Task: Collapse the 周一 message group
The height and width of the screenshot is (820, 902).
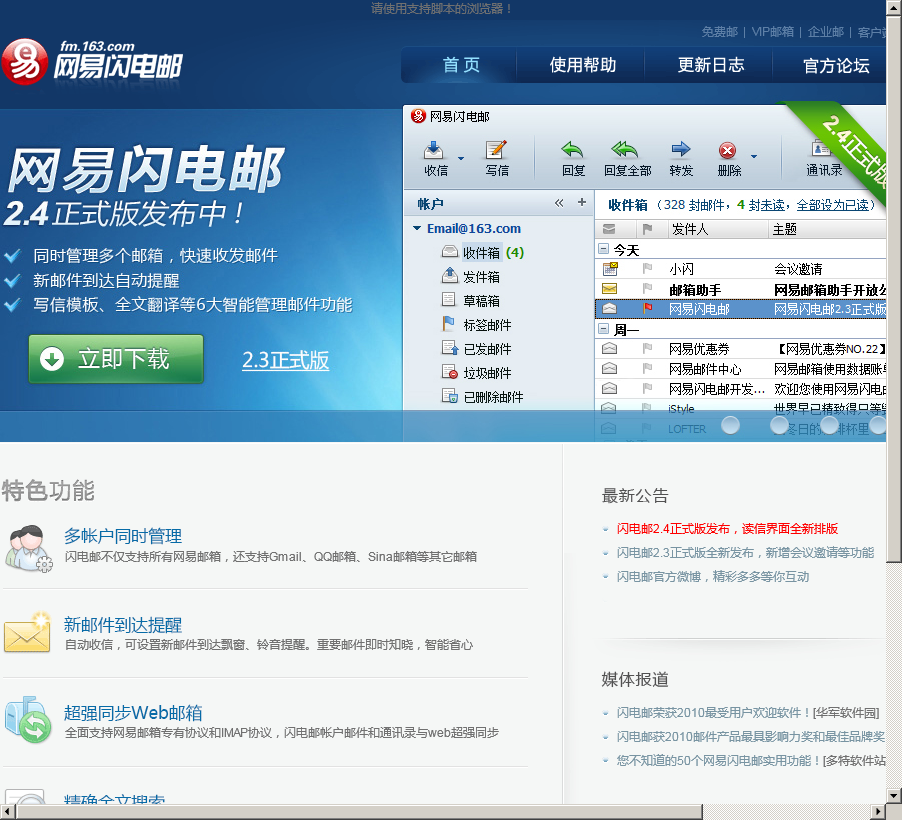Action: [603, 329]
